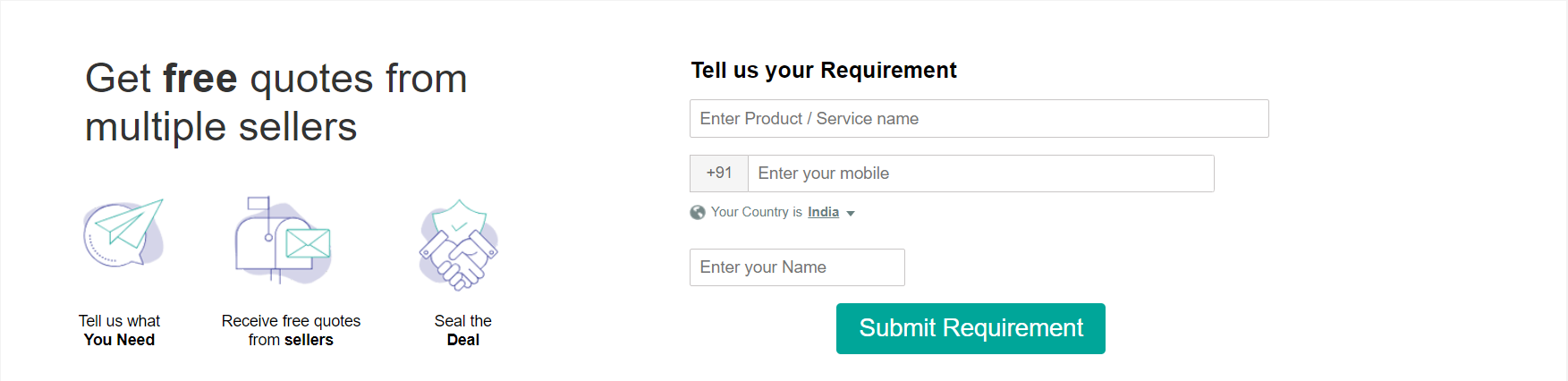Viewport: 1568px width, 381px height.
Task: Click the bold word 'free' in the headline
Action: tap(200, 79)
